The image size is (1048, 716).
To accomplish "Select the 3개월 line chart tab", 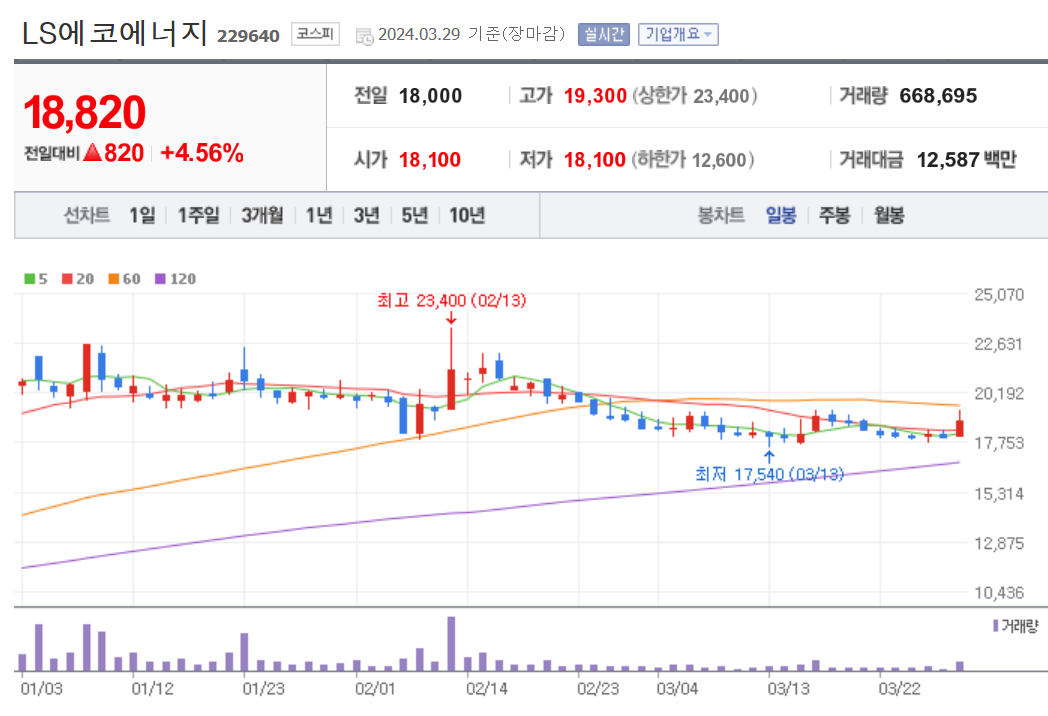I will pyautogui.click(x=262, y=215).
